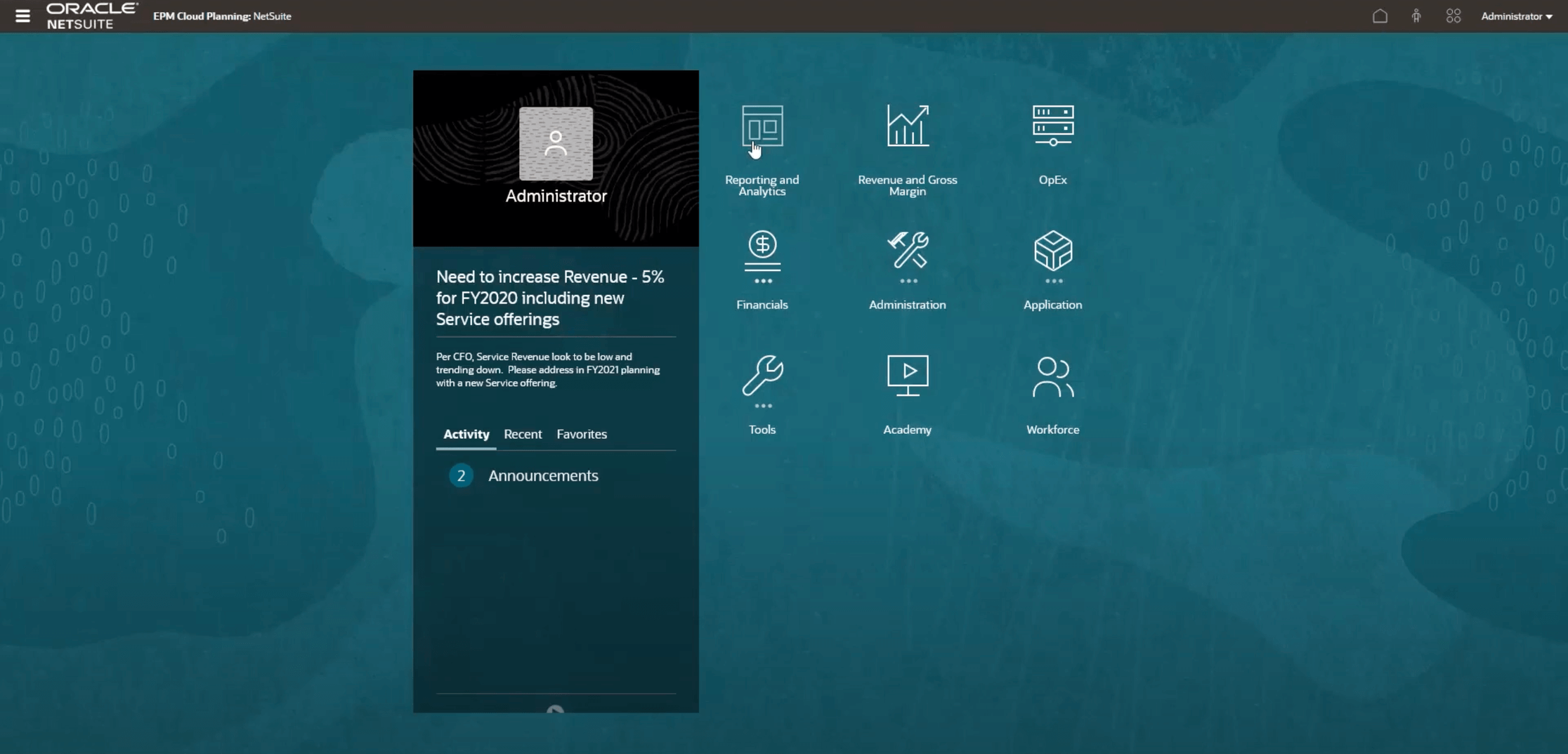1568x754 pixels.
Task: Click the Home icon in header
Action: [x=1380, y=16]
